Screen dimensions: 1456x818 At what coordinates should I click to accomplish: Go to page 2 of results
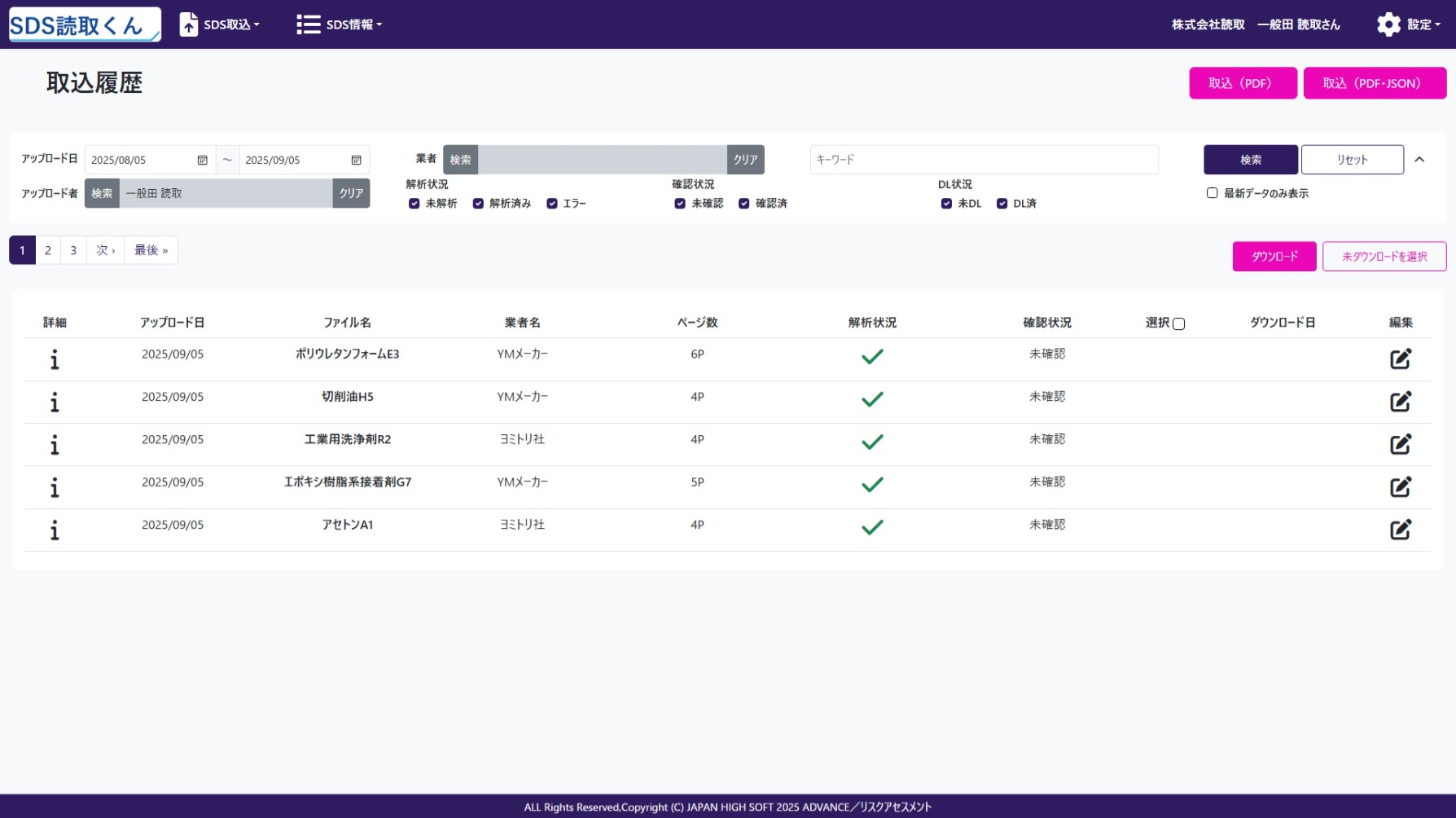tap(48, 250)
